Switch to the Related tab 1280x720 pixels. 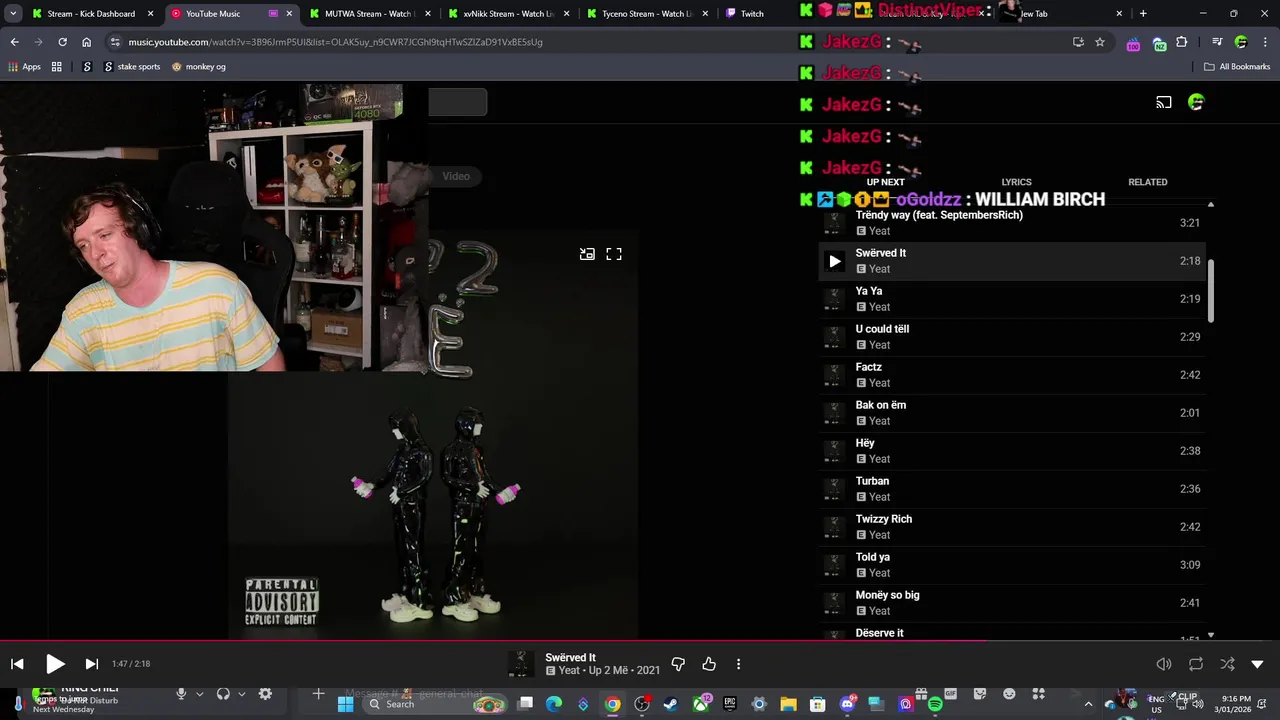[x=1148, y=182]
